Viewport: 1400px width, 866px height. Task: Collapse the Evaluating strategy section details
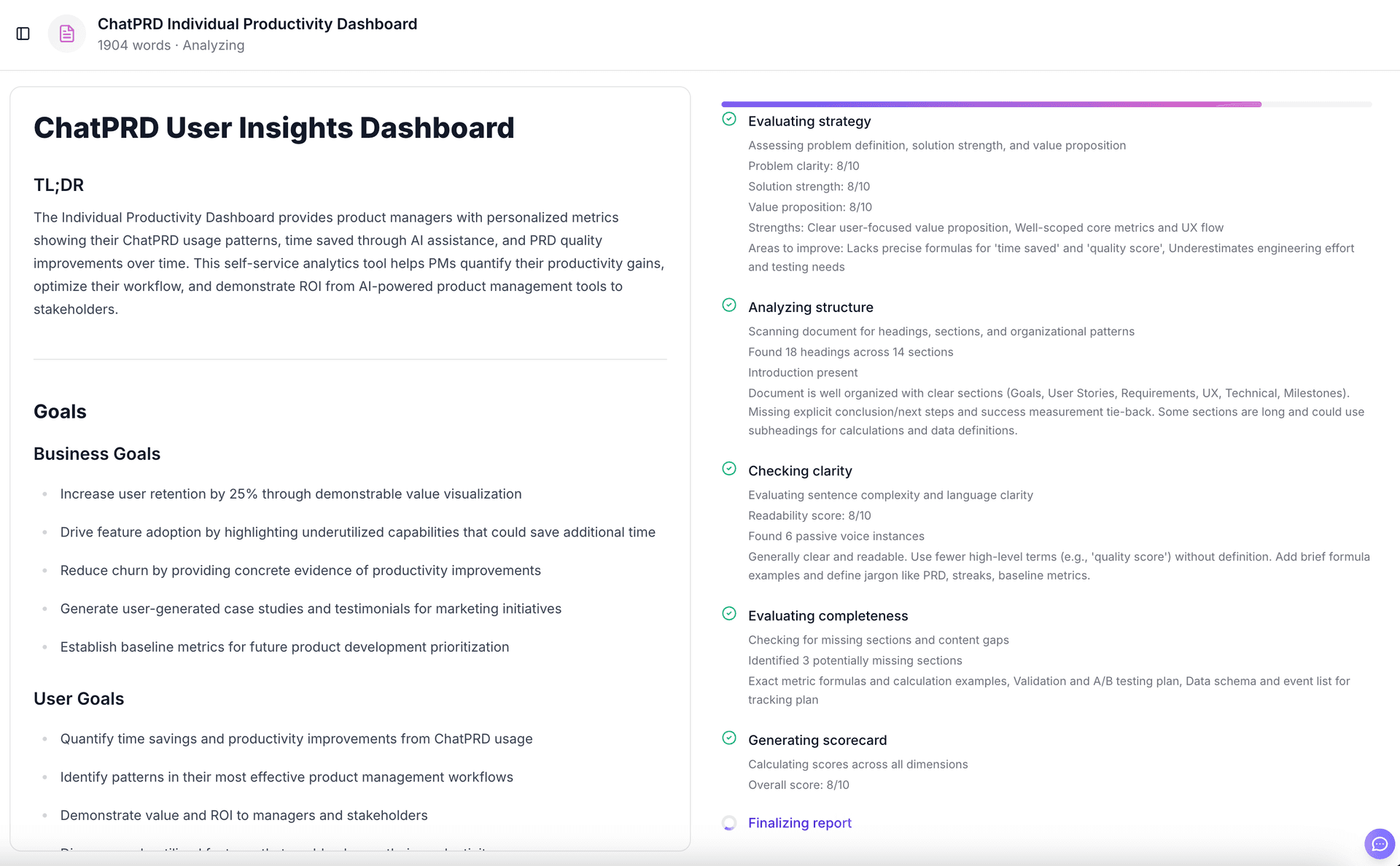click(x=809, y=121)
